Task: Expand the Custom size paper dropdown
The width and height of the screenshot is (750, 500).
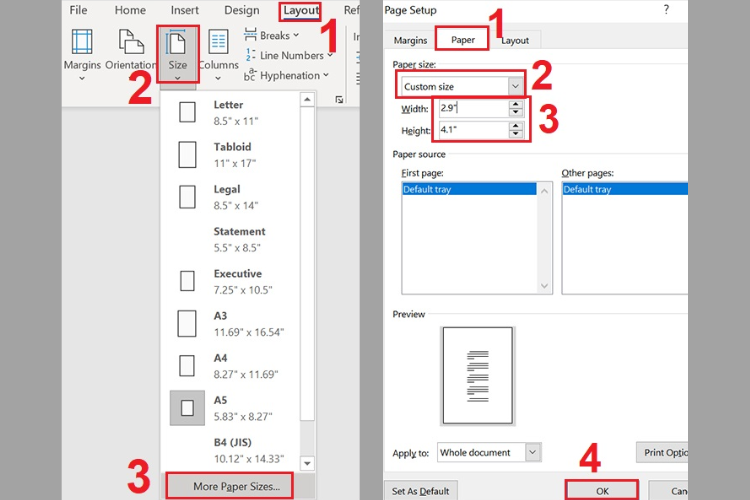Action: coord(515,86)
